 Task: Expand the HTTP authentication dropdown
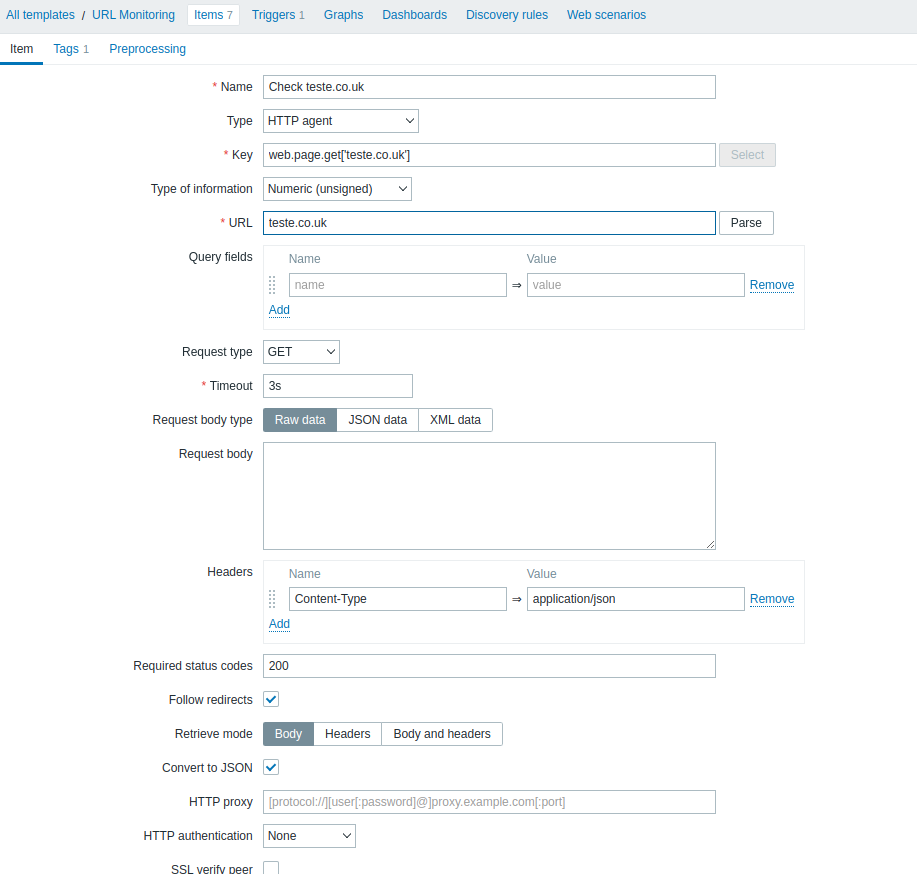(309, 836)
